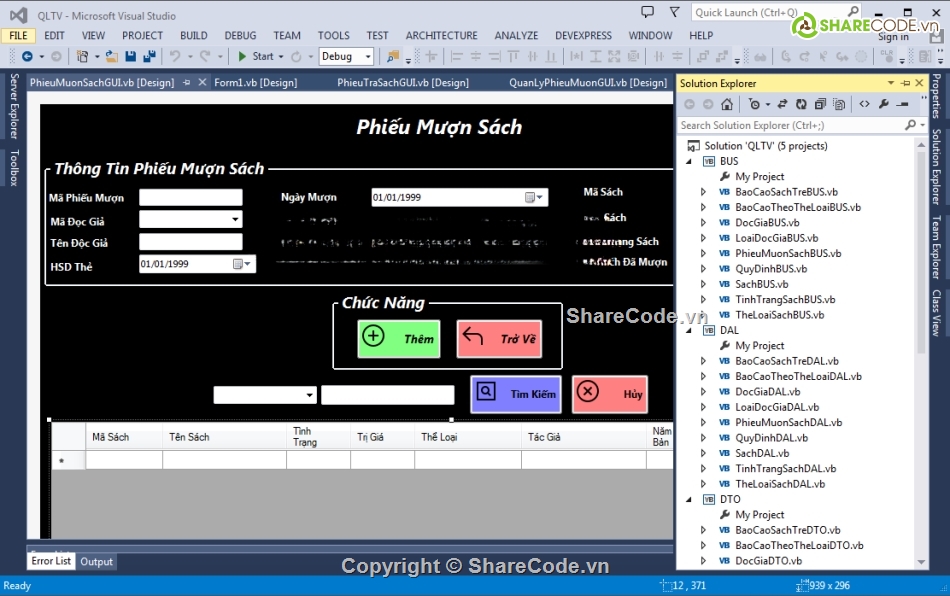Start debugging with the green Start button
The width and height of the screenshot is (950, 596).
click(x=256, y=56)
